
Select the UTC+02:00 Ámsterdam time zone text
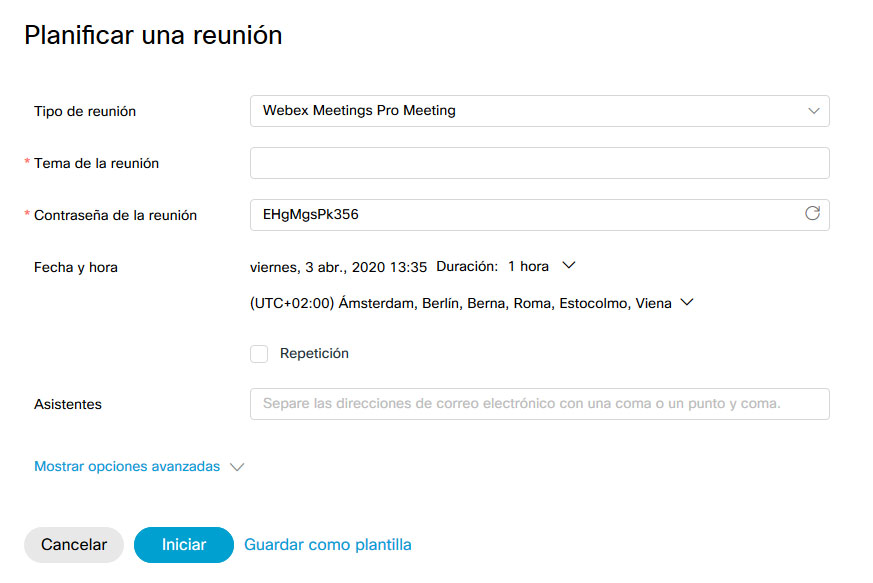[460, 303]
